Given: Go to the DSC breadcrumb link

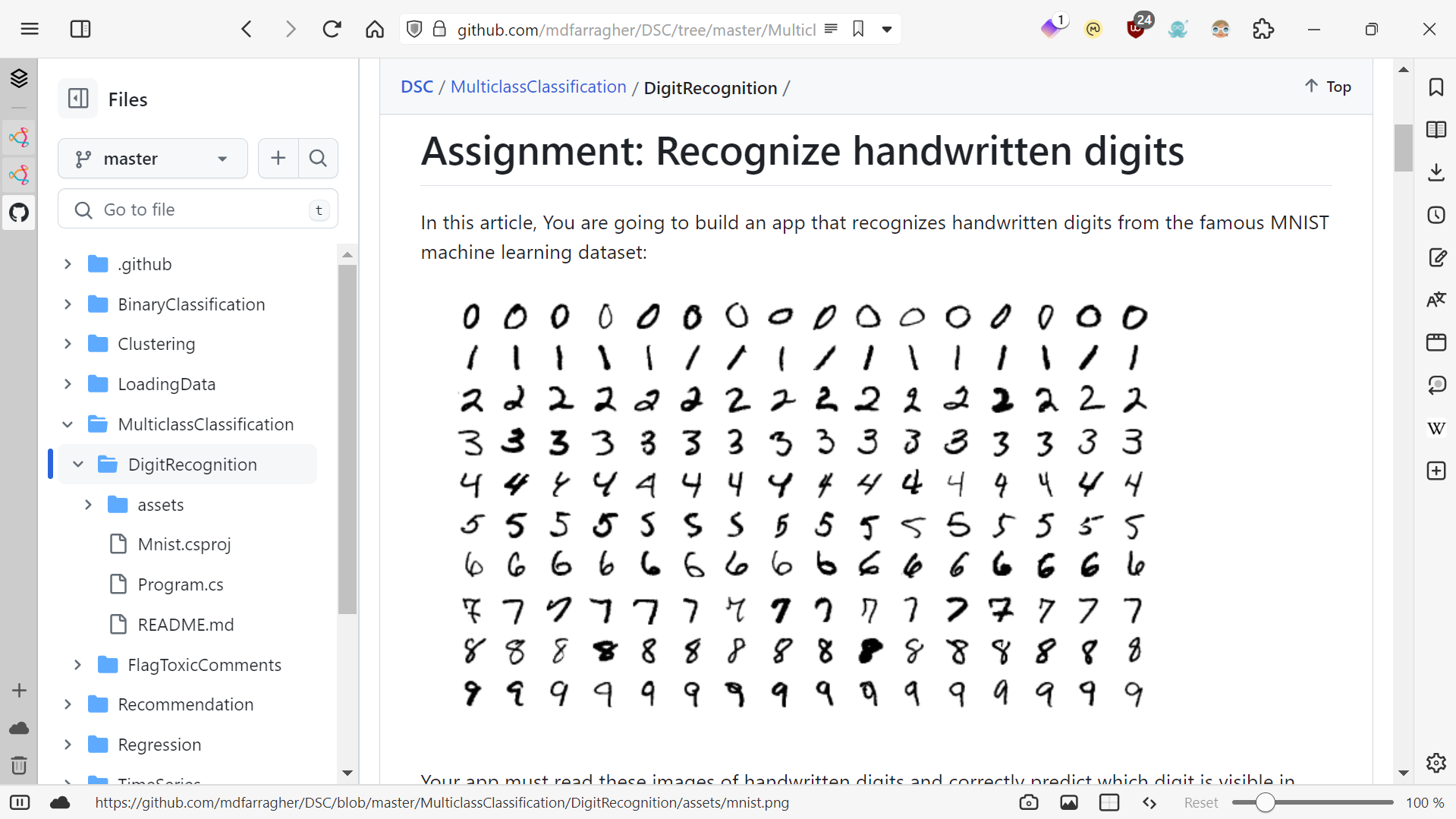Looking at the screenshot, I should click(x=417, y=87).
